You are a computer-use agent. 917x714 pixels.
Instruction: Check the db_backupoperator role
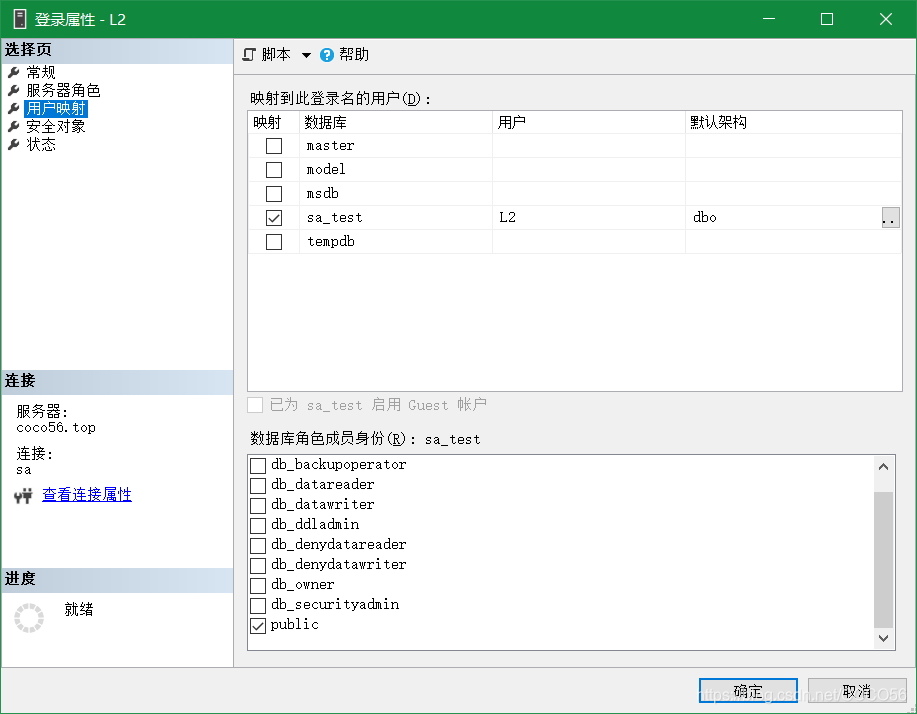click(x=258, y=465)
